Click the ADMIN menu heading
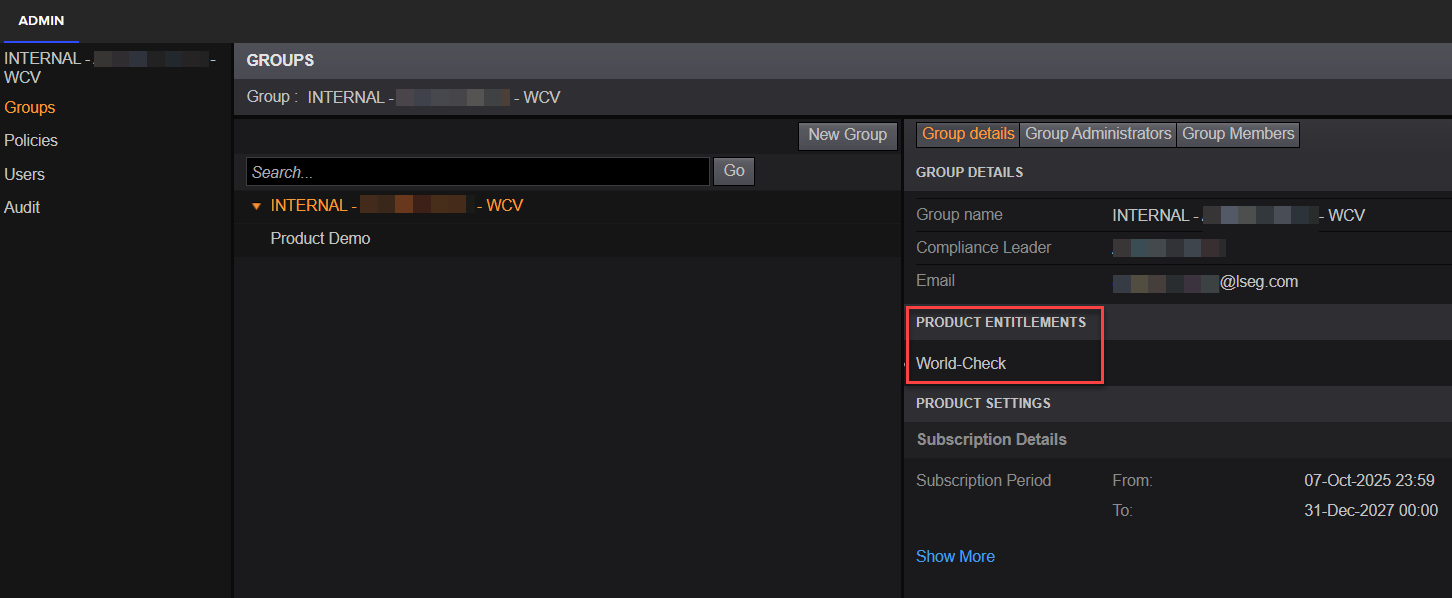Viewport: 1452px width, 598px height. point(41,20)
